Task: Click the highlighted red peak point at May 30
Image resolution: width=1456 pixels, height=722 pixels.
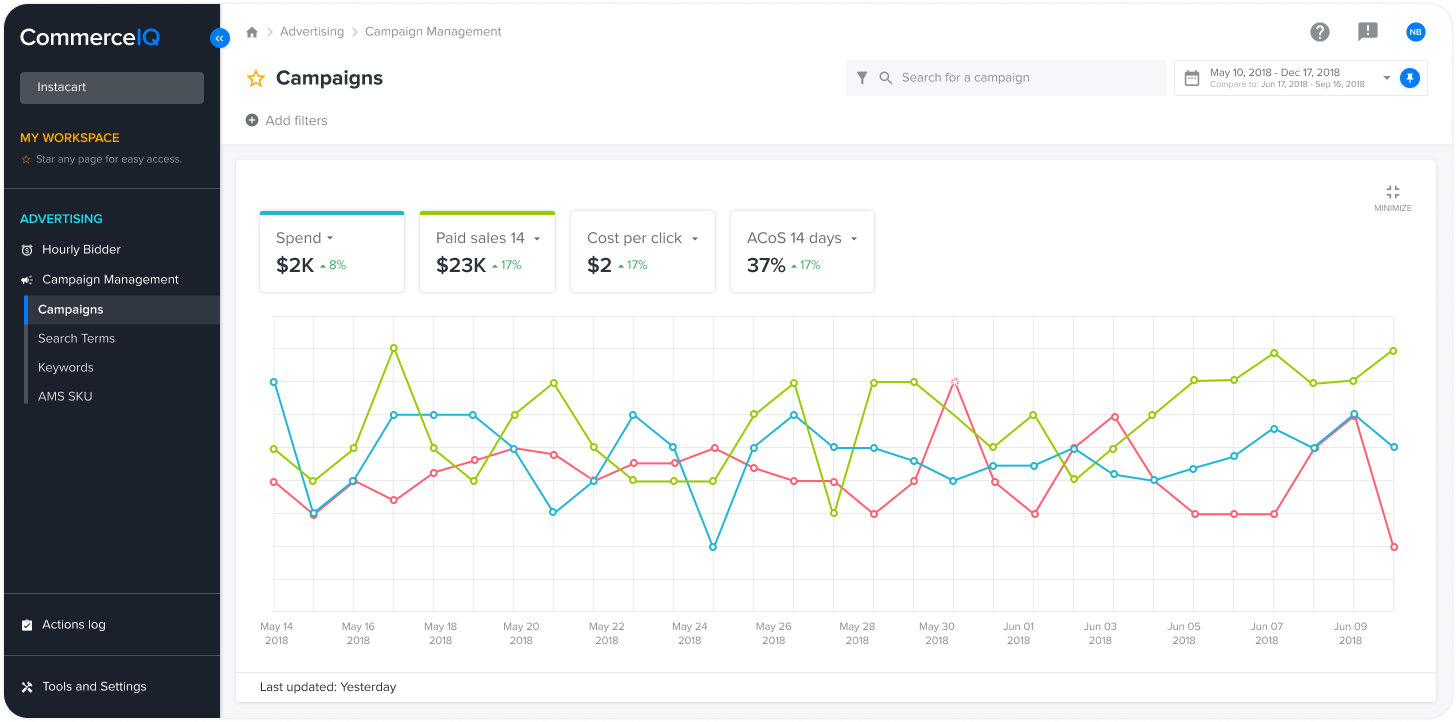Action: (954, 382)
